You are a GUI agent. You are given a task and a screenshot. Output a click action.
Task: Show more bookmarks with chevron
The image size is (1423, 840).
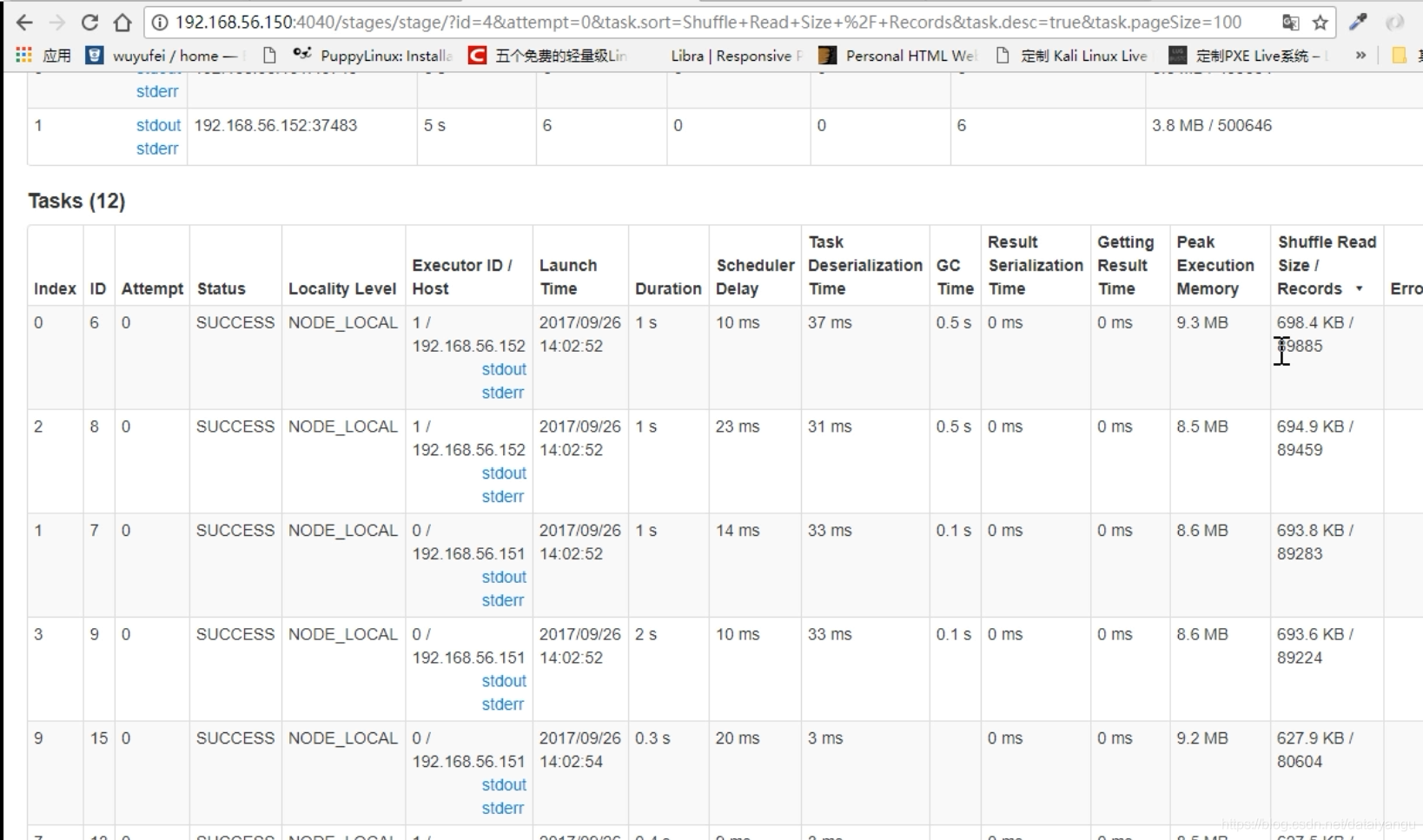(1360, 56)
